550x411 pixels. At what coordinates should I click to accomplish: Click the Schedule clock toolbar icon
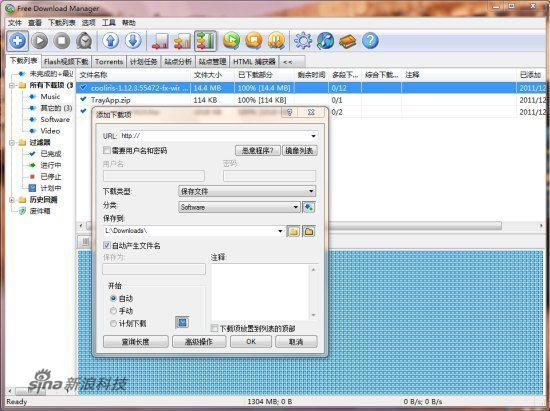(x=84, y=41)
